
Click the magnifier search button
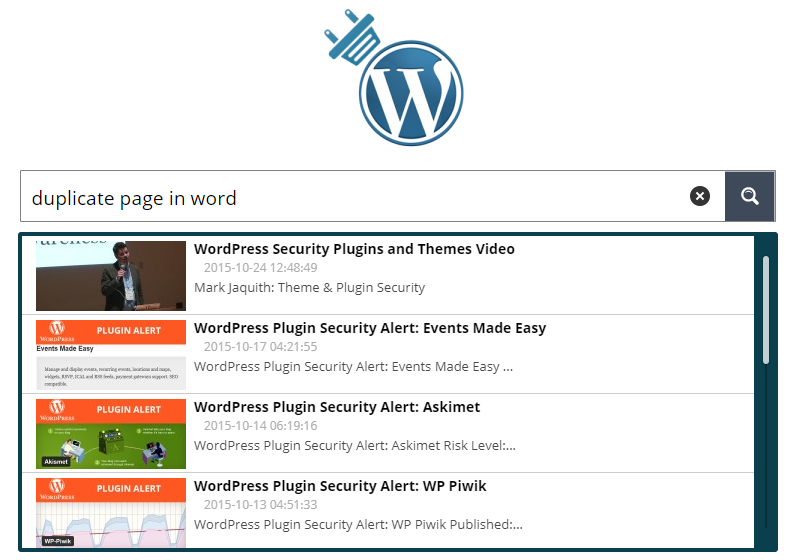tap(749, 196)
